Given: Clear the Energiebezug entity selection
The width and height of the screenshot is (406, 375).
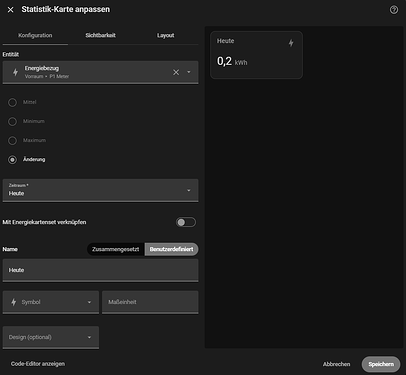Looking at the screenshot, I should pos(176,72).
